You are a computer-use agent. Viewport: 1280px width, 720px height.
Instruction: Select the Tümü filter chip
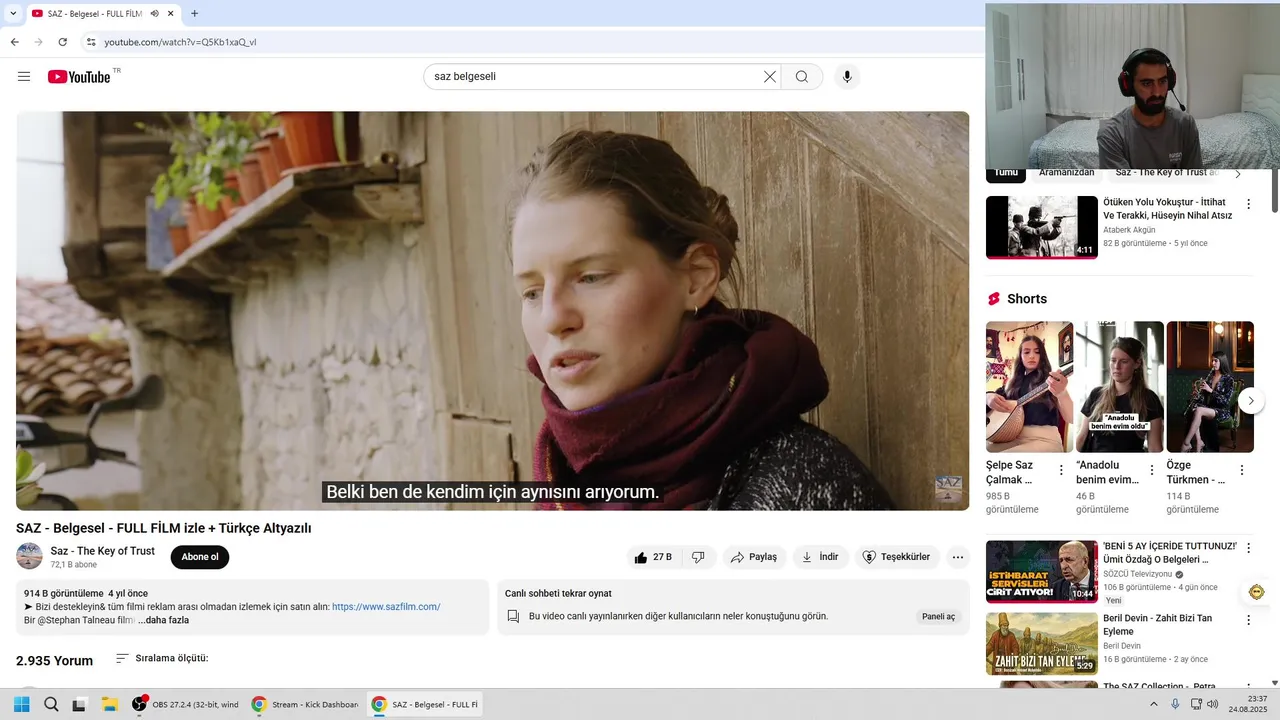point(1005,173)
